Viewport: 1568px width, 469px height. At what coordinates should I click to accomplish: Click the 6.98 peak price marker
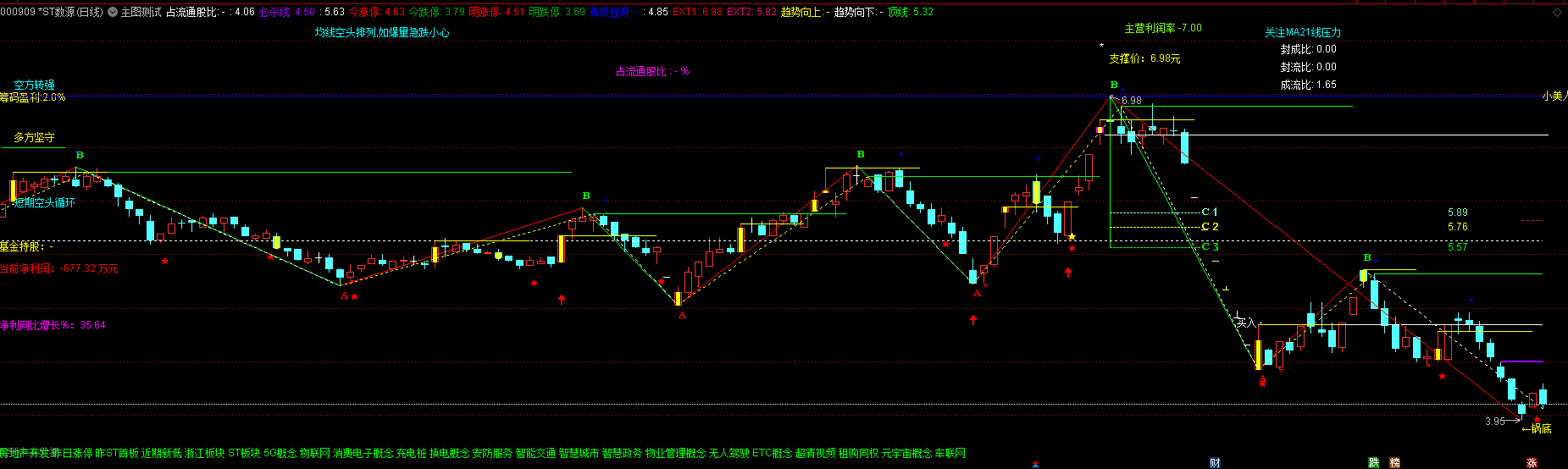[x=1132, y=101]
